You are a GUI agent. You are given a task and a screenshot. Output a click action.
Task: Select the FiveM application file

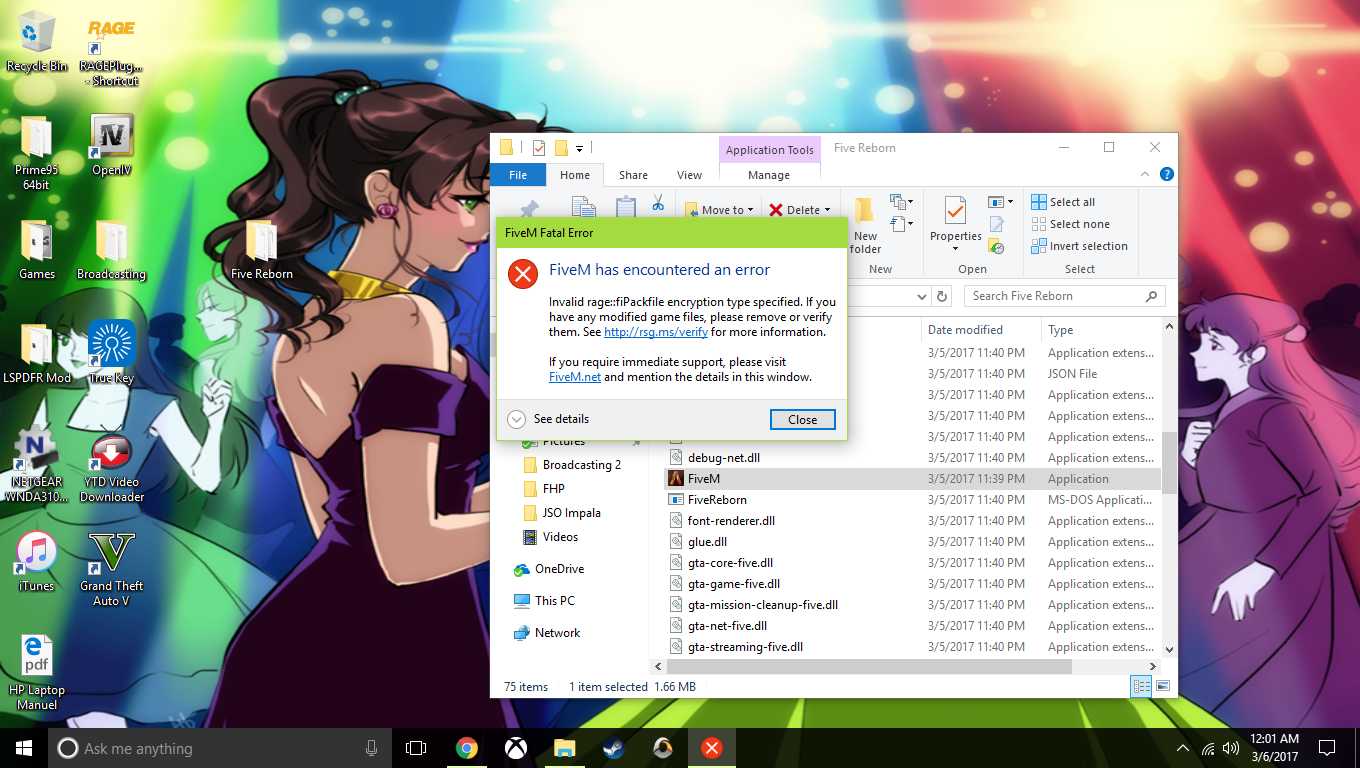click(704, 479)
